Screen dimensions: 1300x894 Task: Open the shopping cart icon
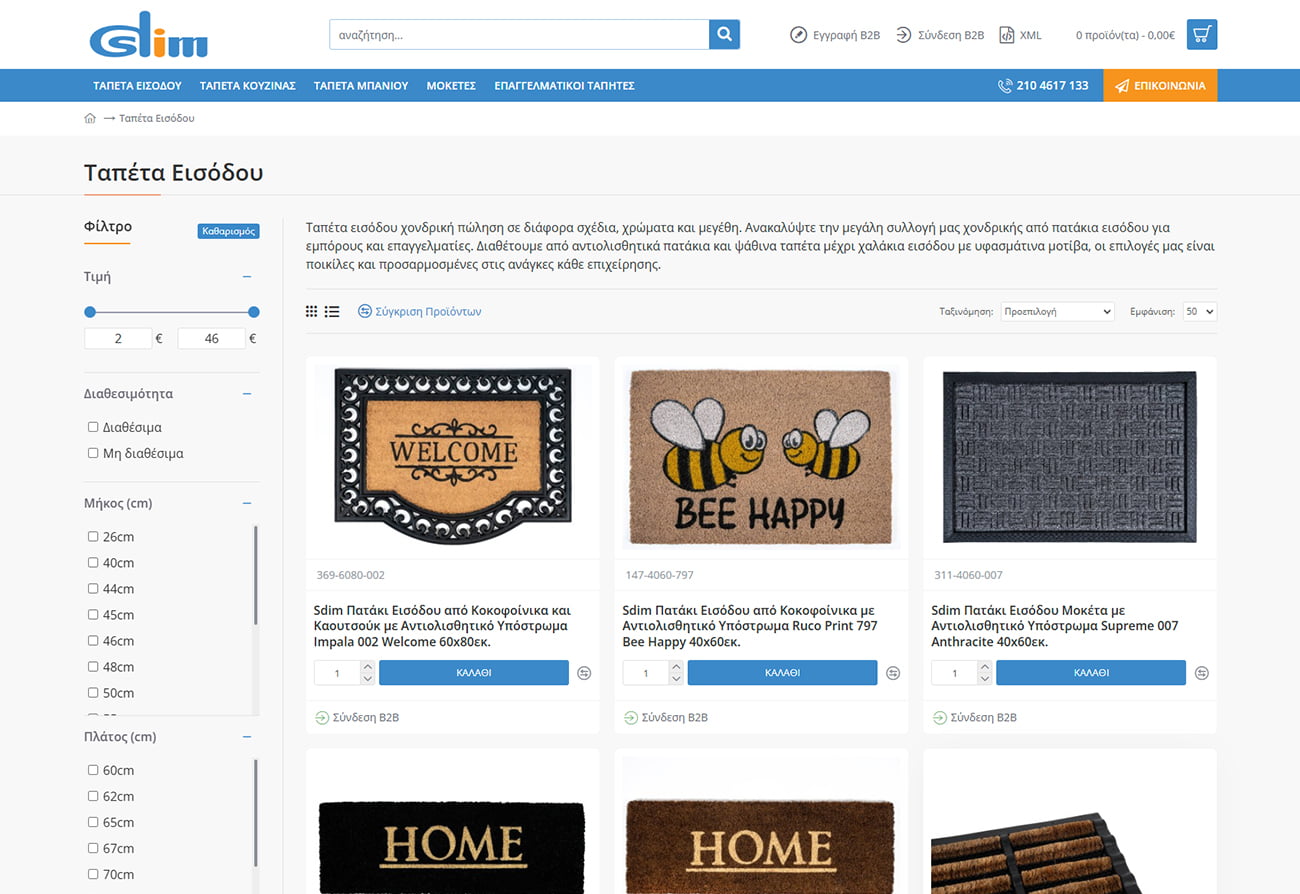pos(1202,34)
